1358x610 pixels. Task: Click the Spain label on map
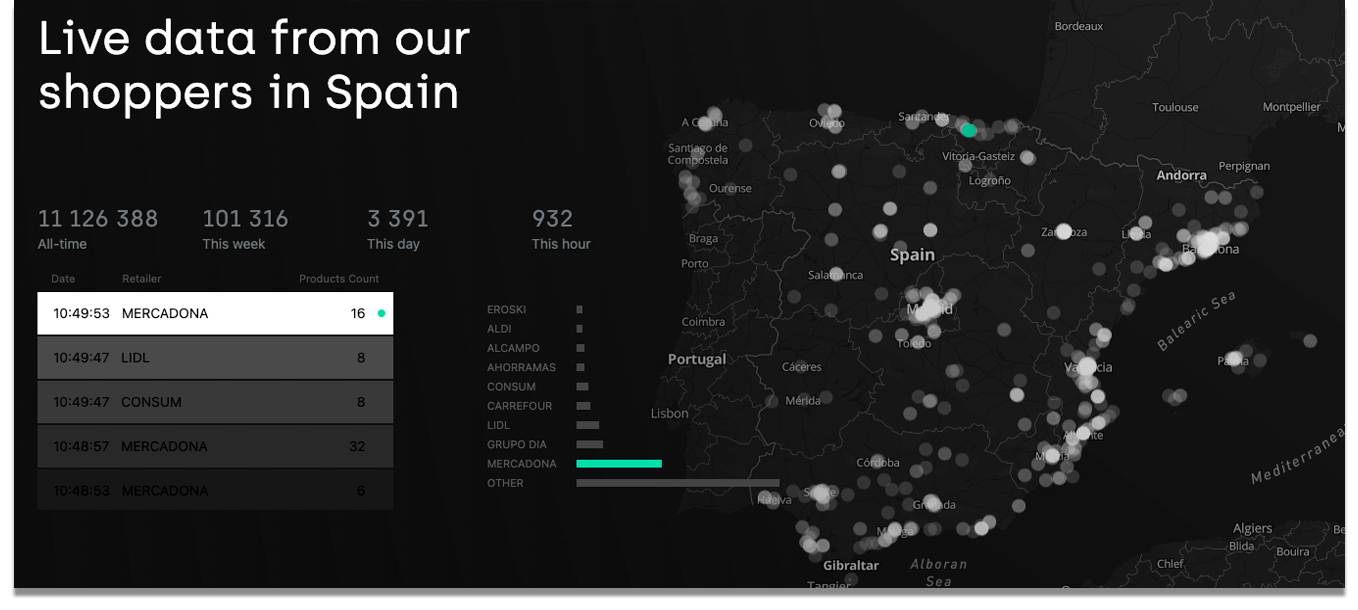pyautogui.click(x=912, y=255)
